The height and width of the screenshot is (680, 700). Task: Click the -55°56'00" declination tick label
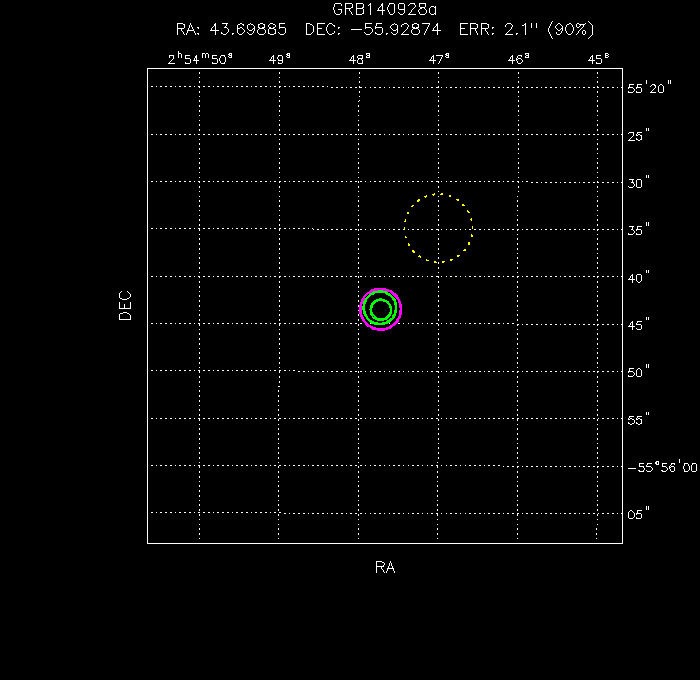coord(662,467)
